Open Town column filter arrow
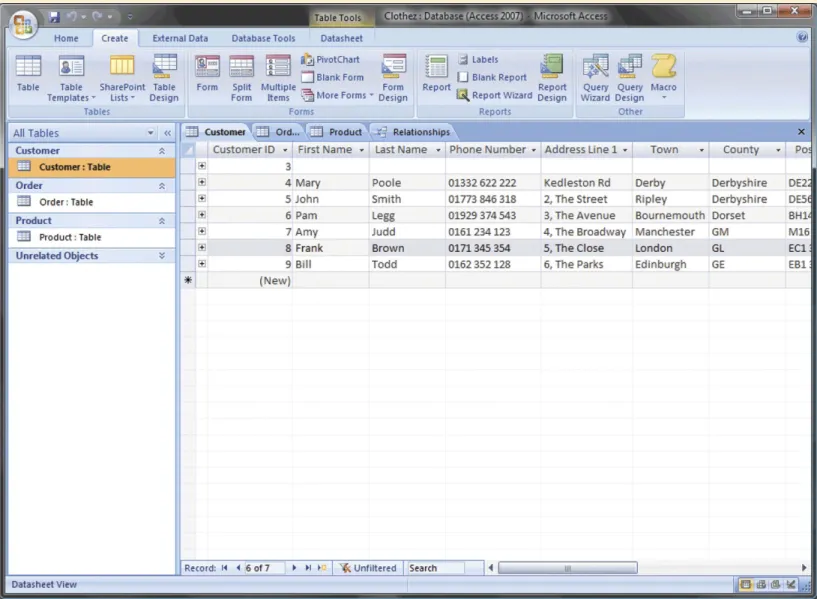Viewport: 817px width, 599px height. pyautogui.click(x=702, y=150)
